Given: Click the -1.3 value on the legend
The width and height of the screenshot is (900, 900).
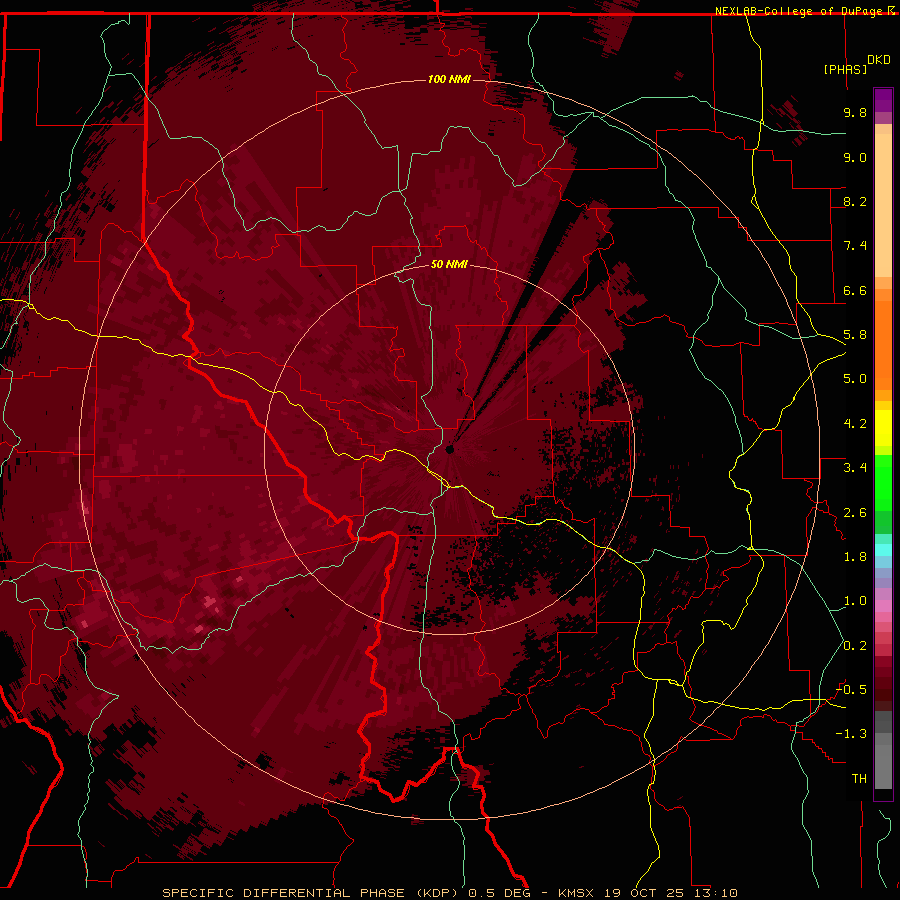Looking at the screenshot, I should (852, 734).
